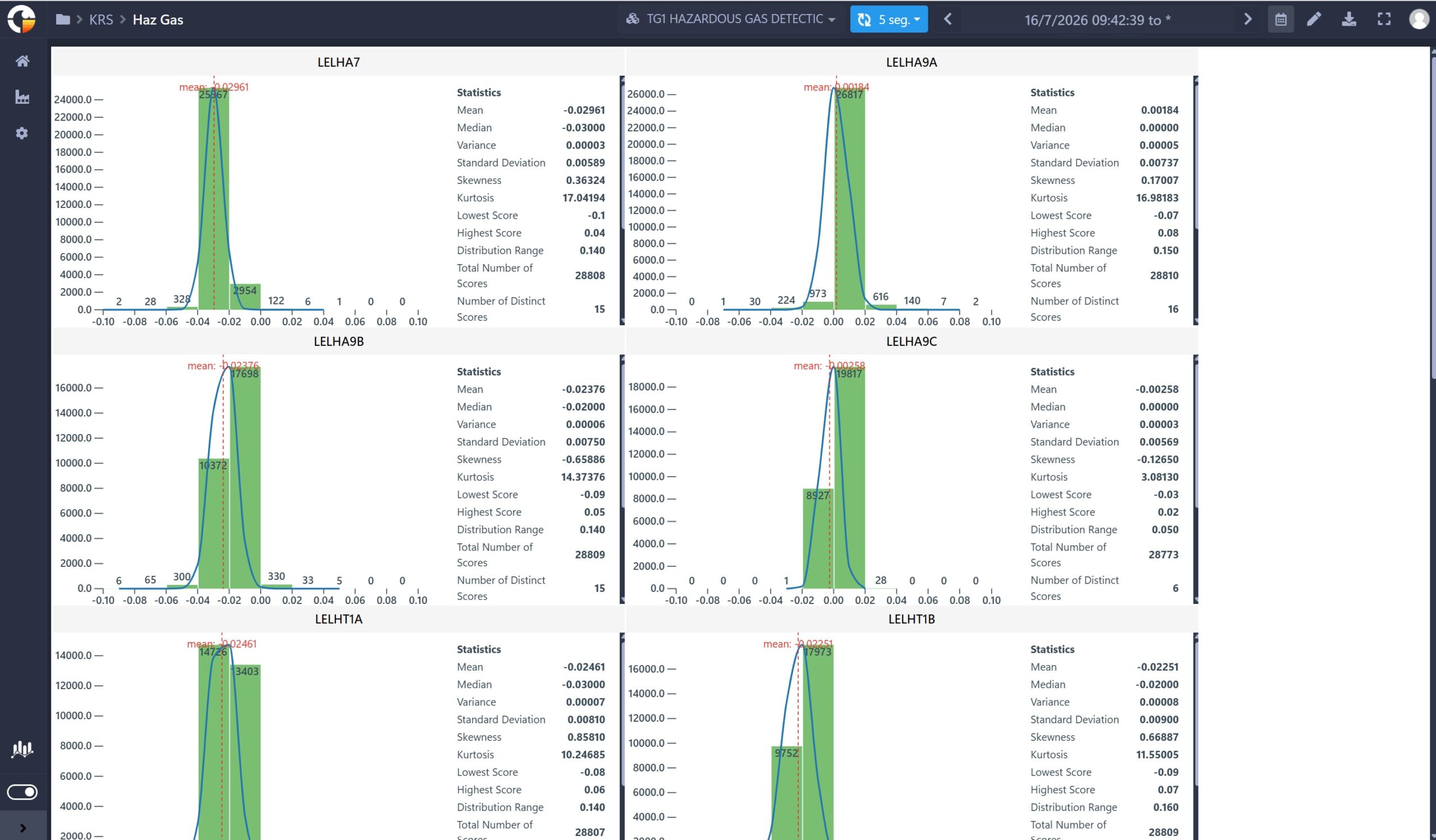Expand the sidebar with the bottom chevron
This screenshot has height=840, width=1436.
(23, 828)
